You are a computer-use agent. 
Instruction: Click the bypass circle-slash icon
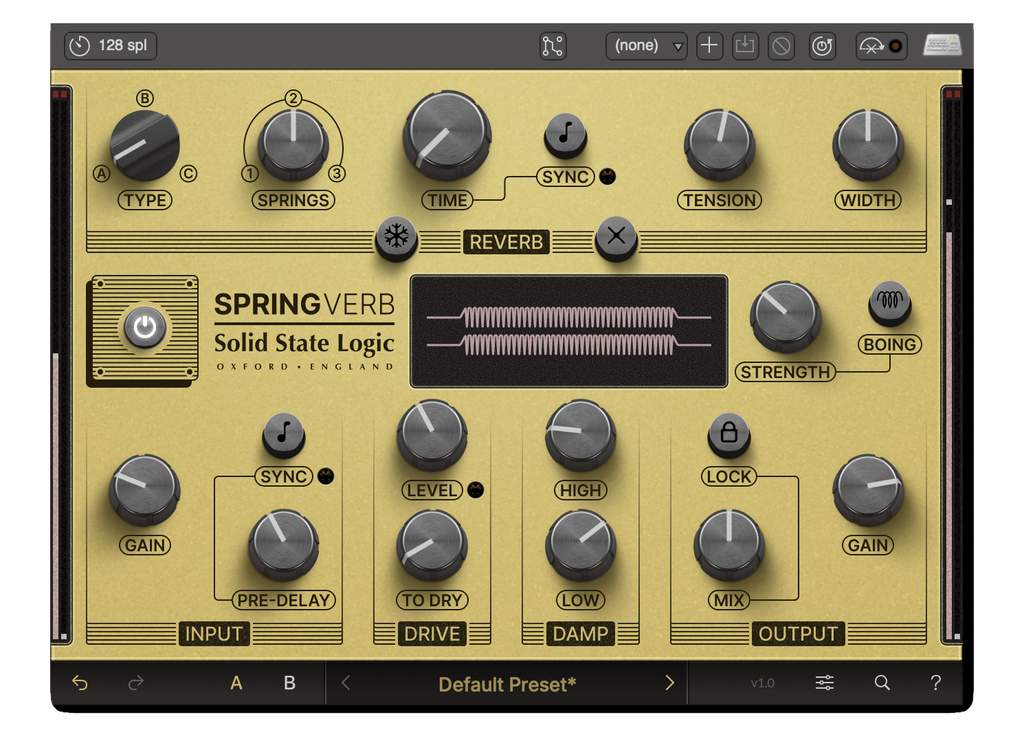781,46
